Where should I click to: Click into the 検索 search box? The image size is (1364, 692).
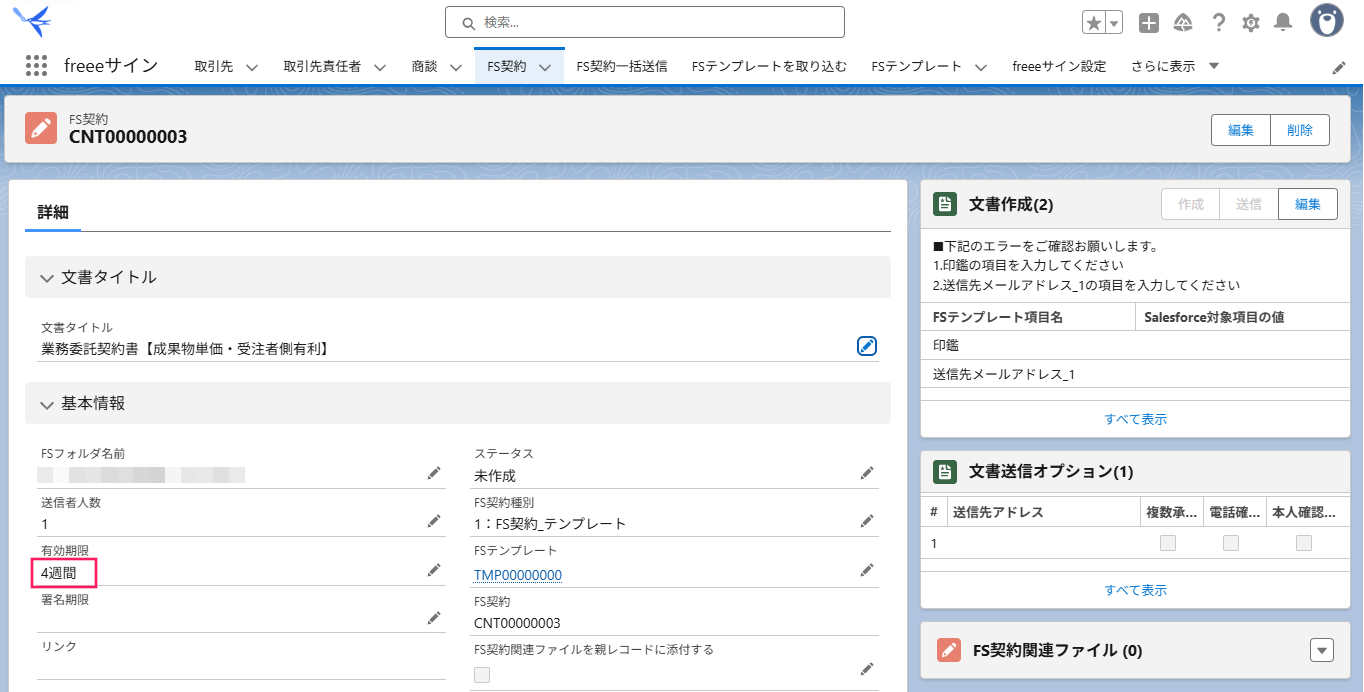pos(645,22)
